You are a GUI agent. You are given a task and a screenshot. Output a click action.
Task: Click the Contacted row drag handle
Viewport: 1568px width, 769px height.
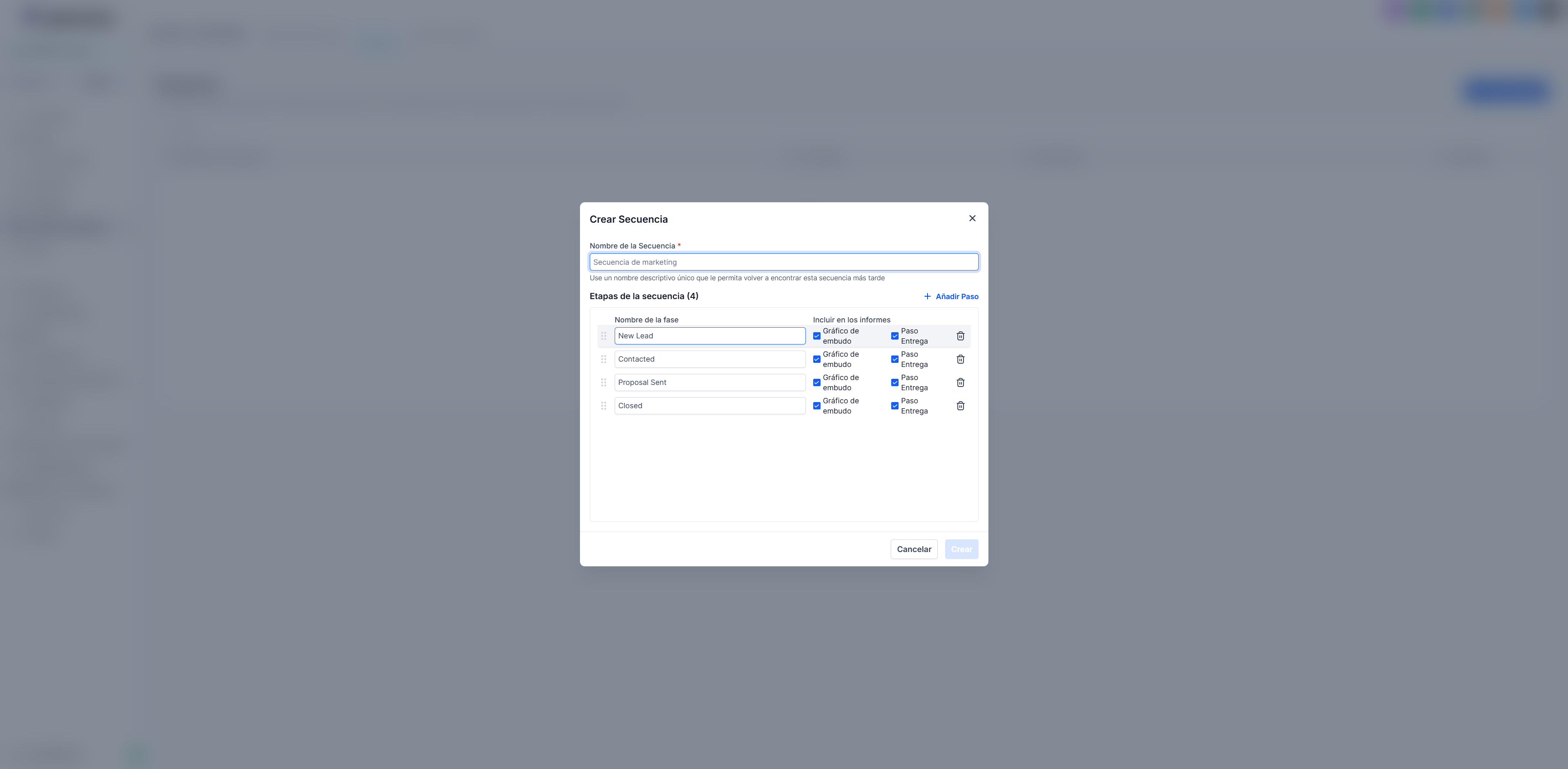point(603,359)
